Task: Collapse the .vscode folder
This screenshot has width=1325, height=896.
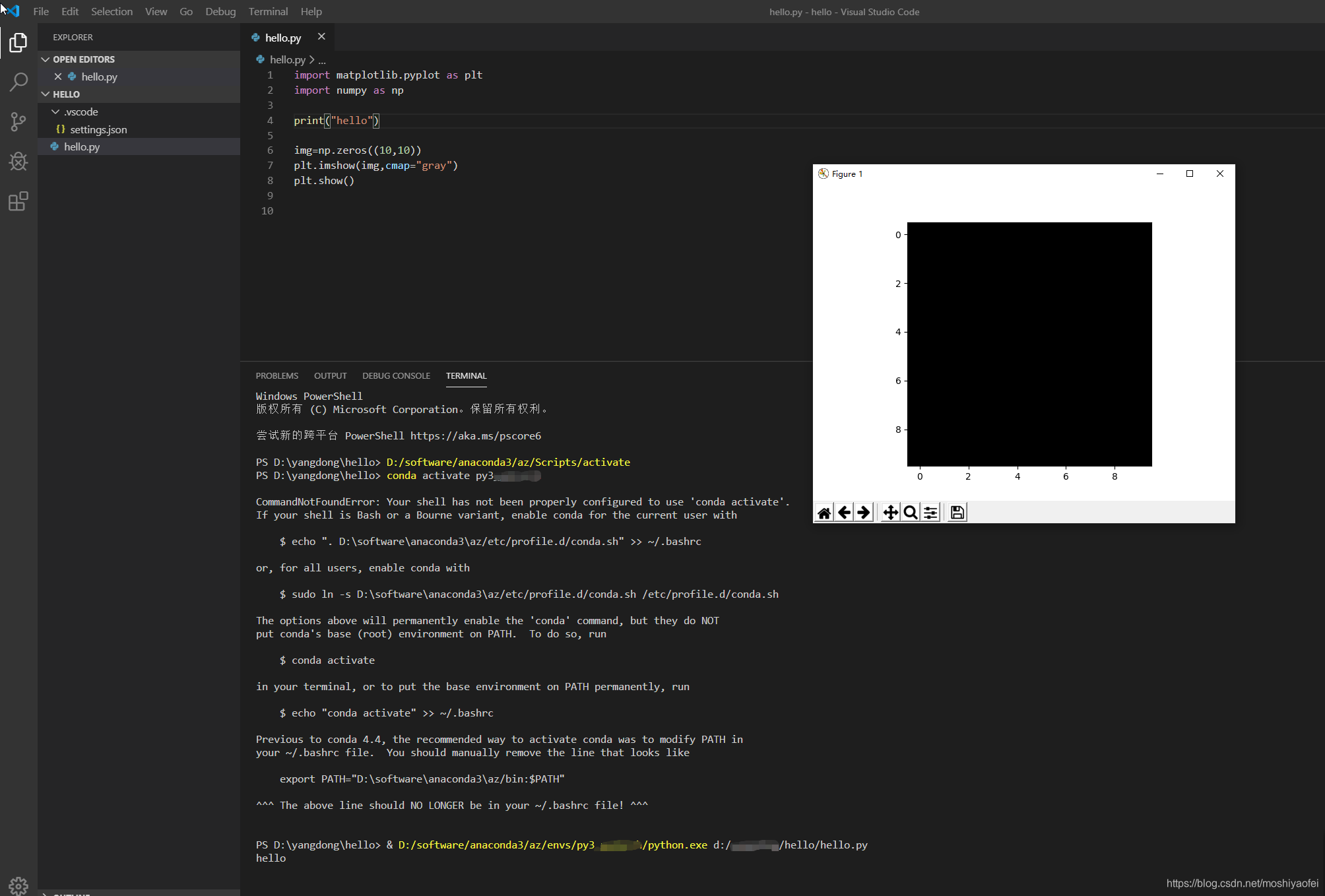Action: 55,112
